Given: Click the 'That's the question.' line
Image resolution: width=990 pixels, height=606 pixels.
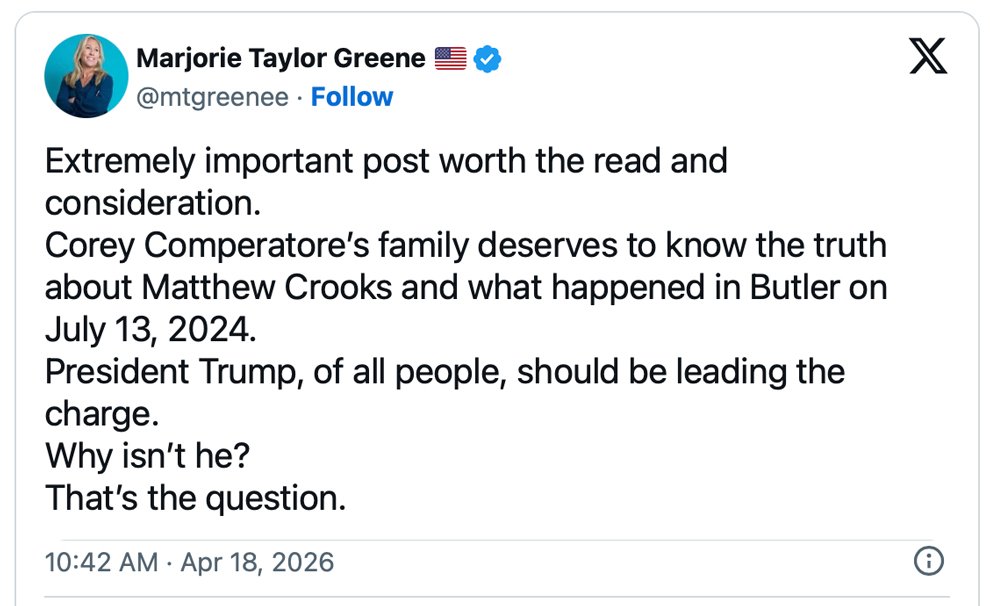Looking at the screenshot, I should (x=195, y=497).
